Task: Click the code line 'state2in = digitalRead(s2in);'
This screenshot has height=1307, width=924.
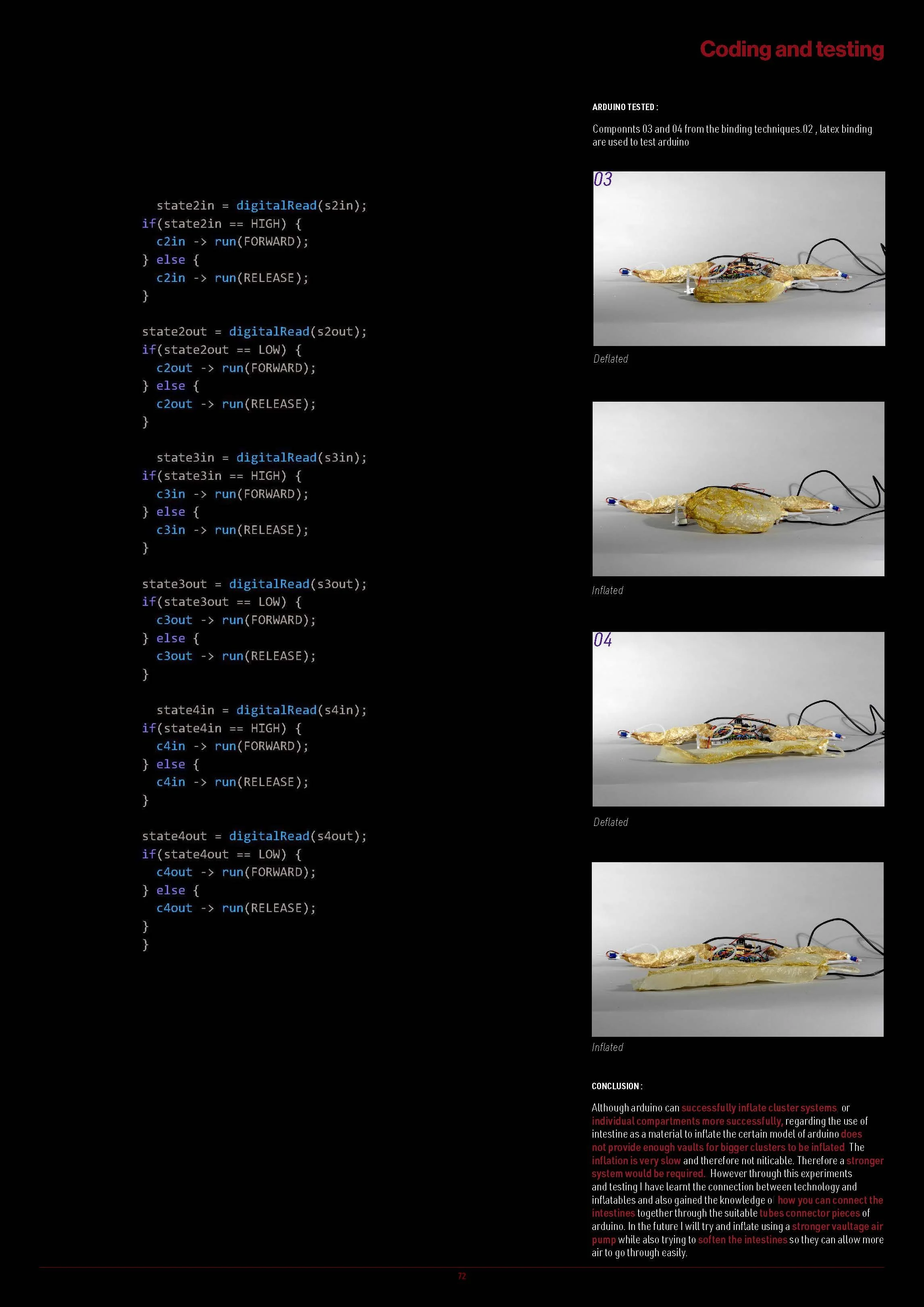Action: click(262, 206)
